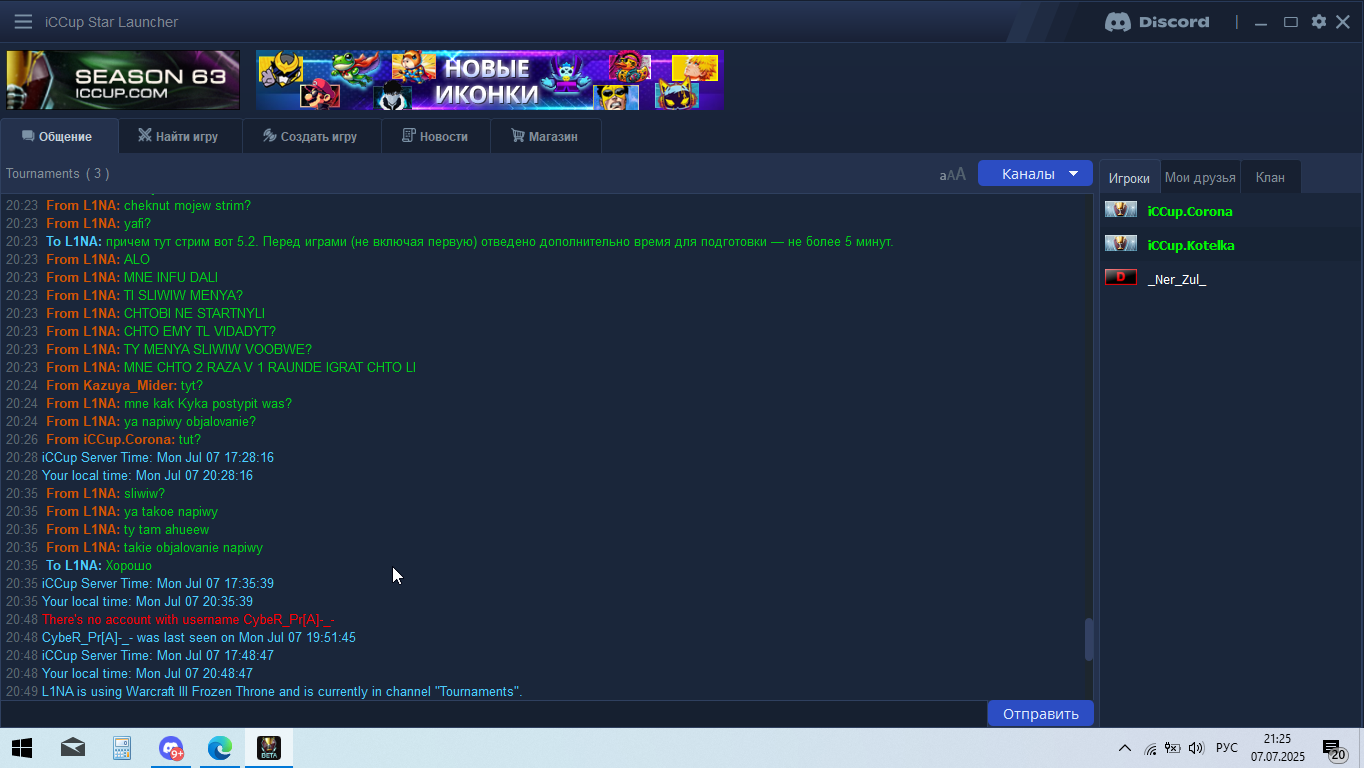Click the chat vertical scrollbar thumb
The height and width of the screenshot is (768, 1364).
pyautogui.click(x=1089, y=639)
